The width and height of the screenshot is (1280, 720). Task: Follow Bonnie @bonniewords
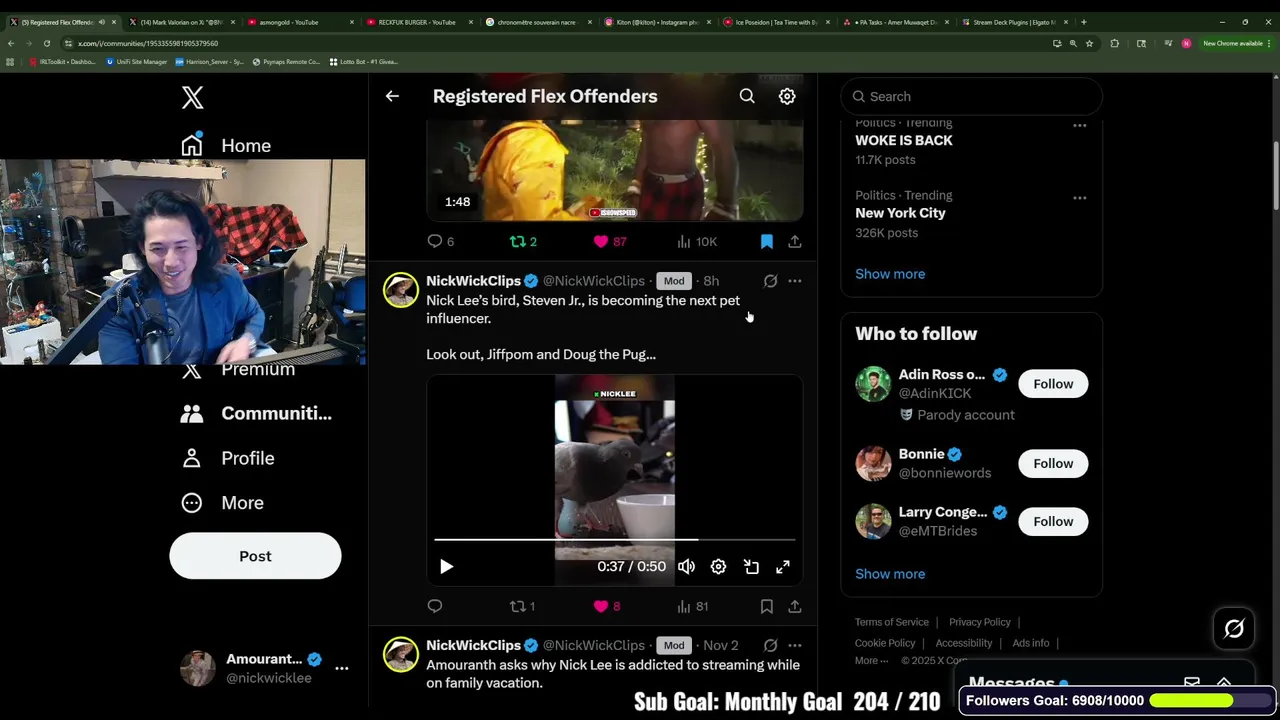pyautogui.click(x=1053, y=463)
